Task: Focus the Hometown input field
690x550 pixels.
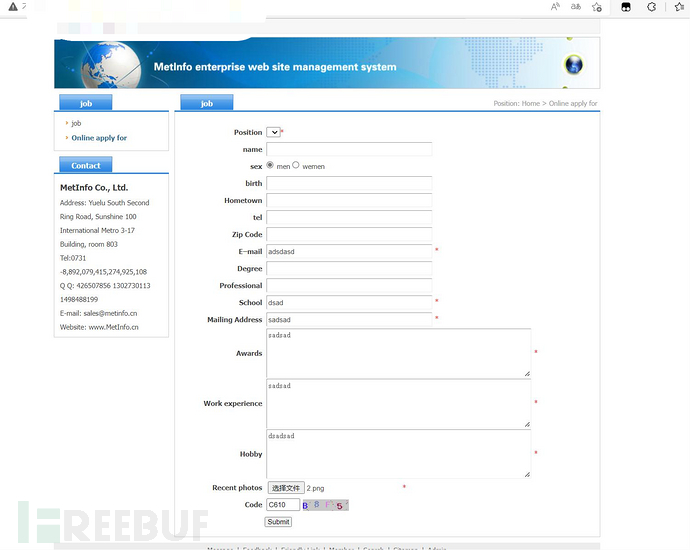Action: tap(349, 200)
